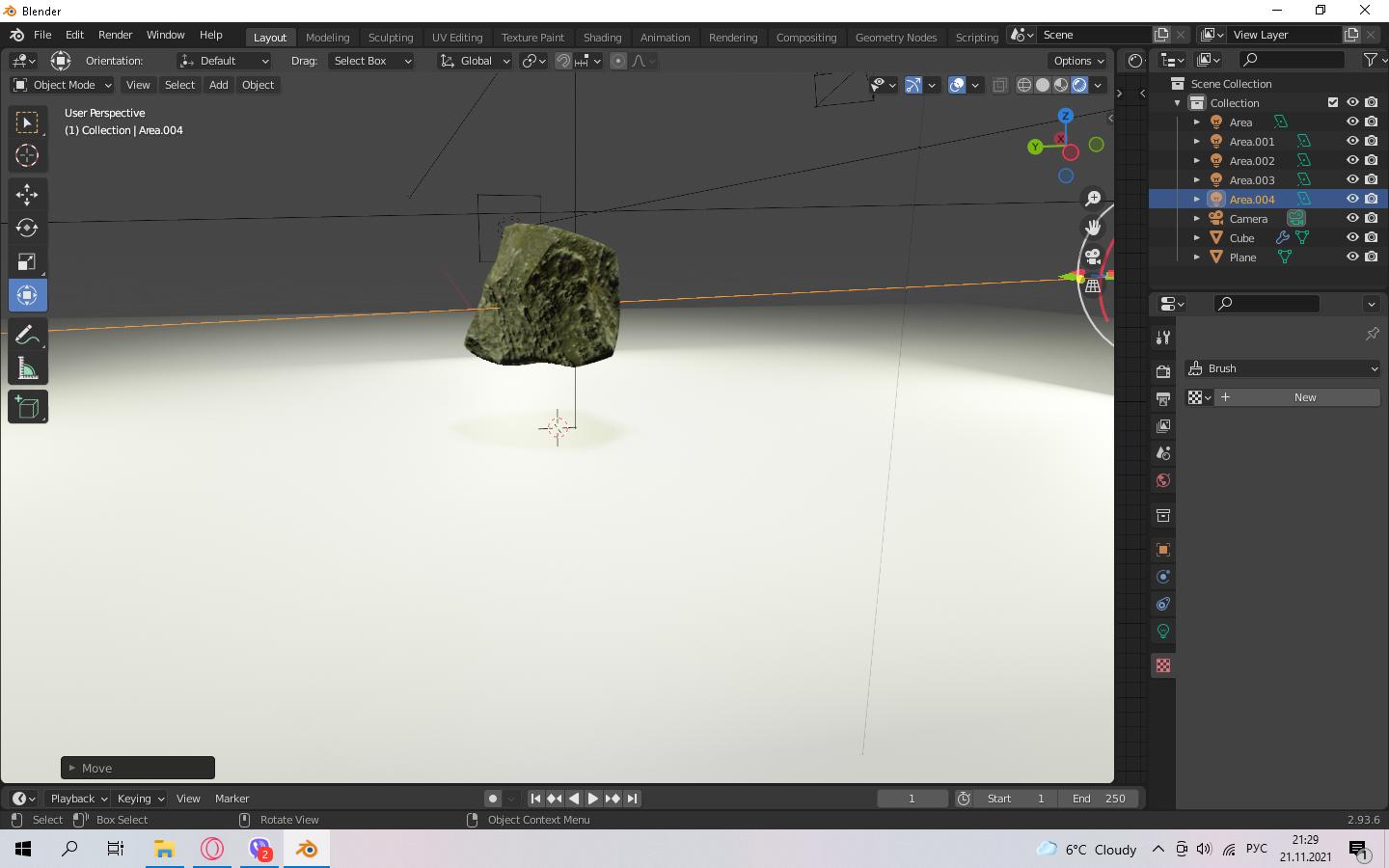Choose the Add Cube tool

[x=27, y=407]
